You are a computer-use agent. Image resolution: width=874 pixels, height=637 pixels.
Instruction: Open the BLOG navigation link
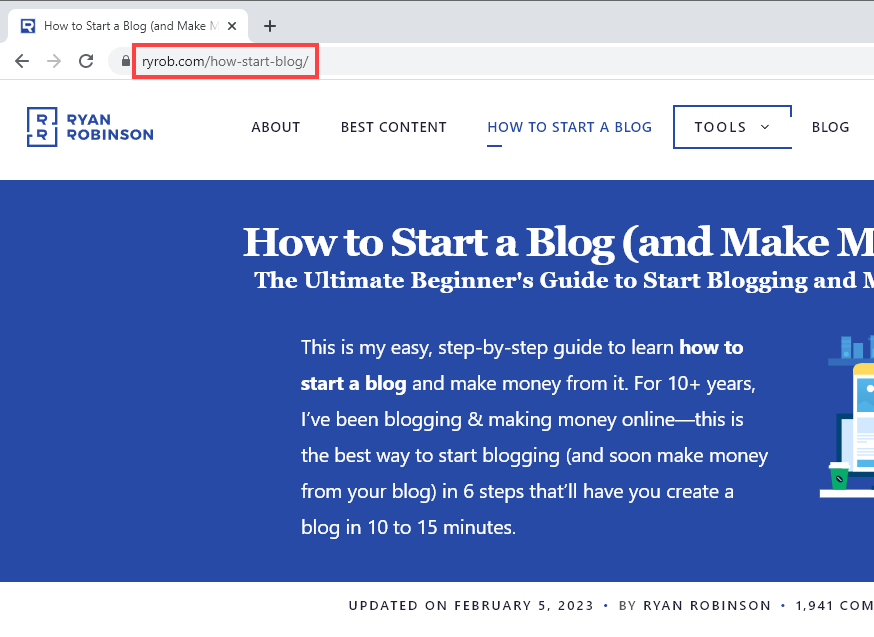pyautogui.click(x=830, y=127)
